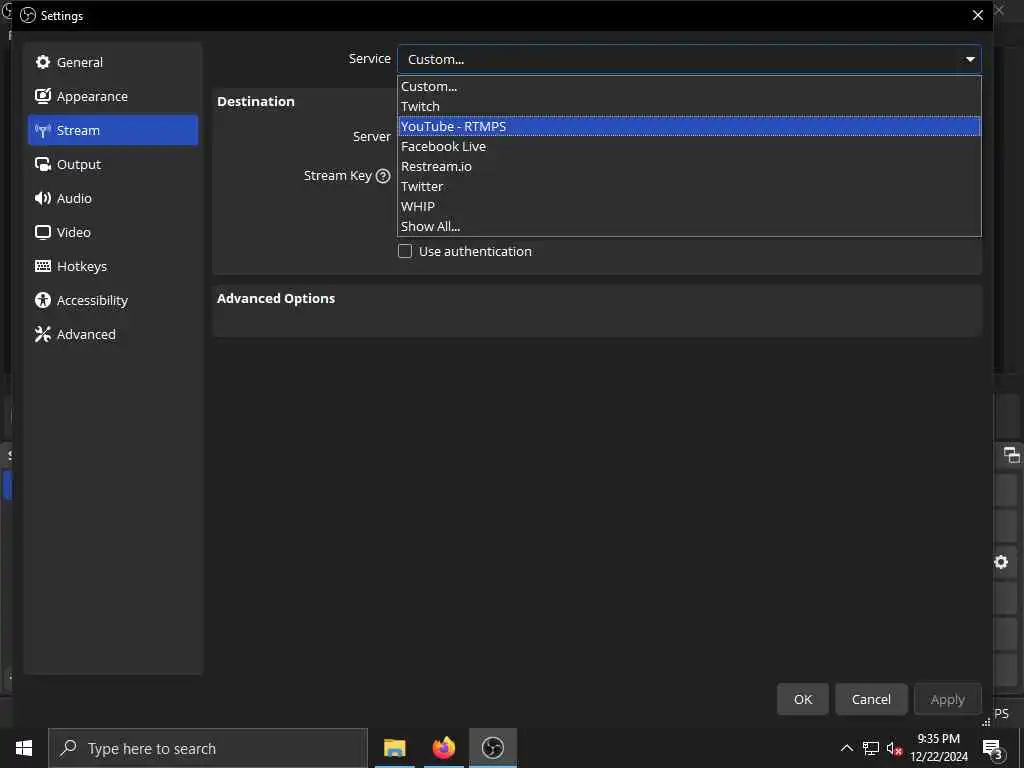The height and width of the screenshot is (768, 1024).
Task: Click the pop-out dock icon in OBS window
Action: click(1012, 455)
